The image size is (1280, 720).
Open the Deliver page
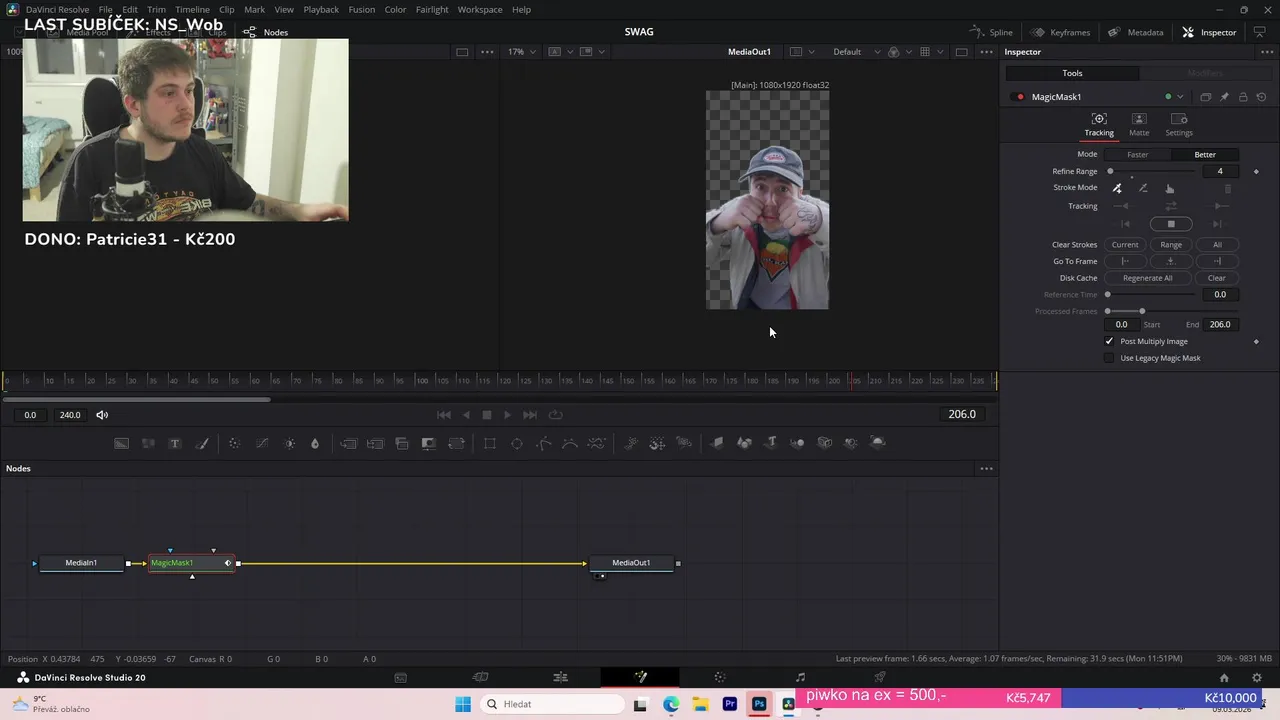[x=880, y=677]
